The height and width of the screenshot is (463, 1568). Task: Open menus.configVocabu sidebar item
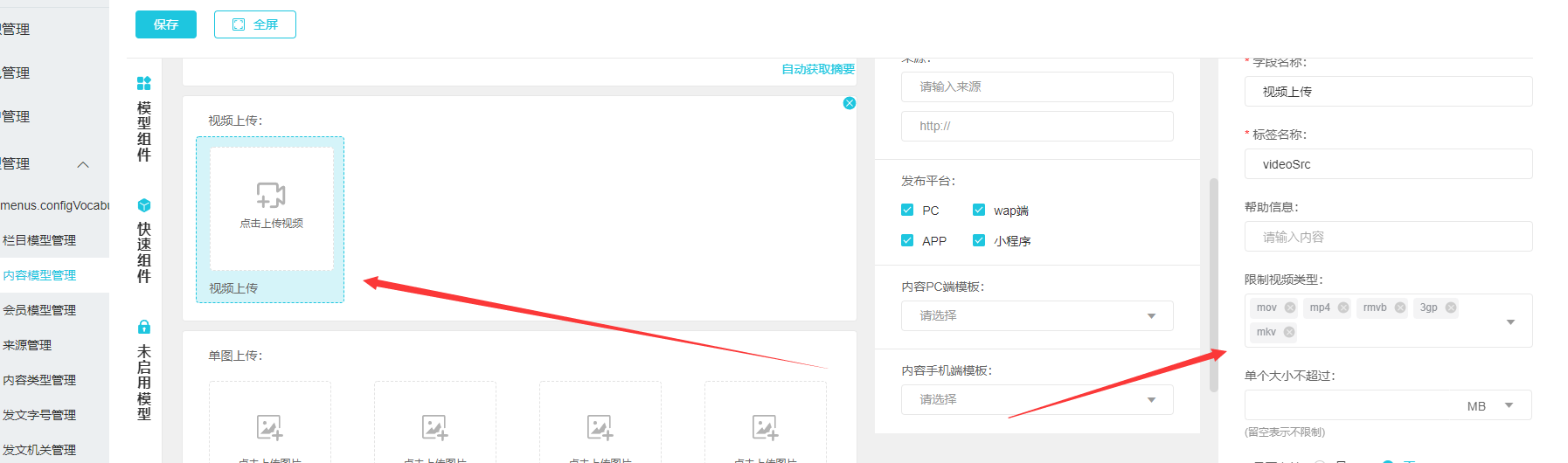[x=54, y=205]
